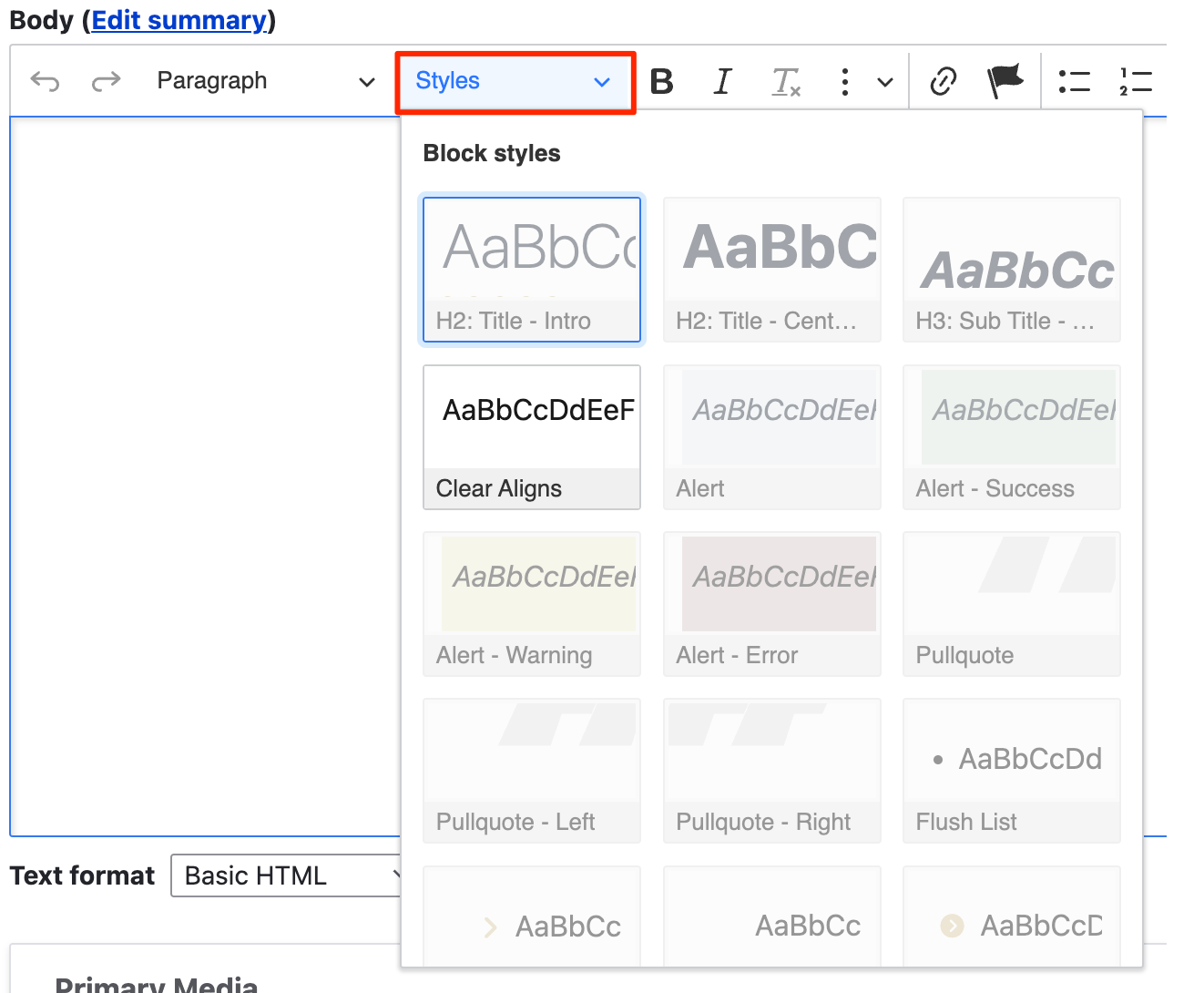Image resolution: width=1204 pixels, height=993 pixels.
Task: Open the Text format Basic HTML select
Action: (286, 875)
